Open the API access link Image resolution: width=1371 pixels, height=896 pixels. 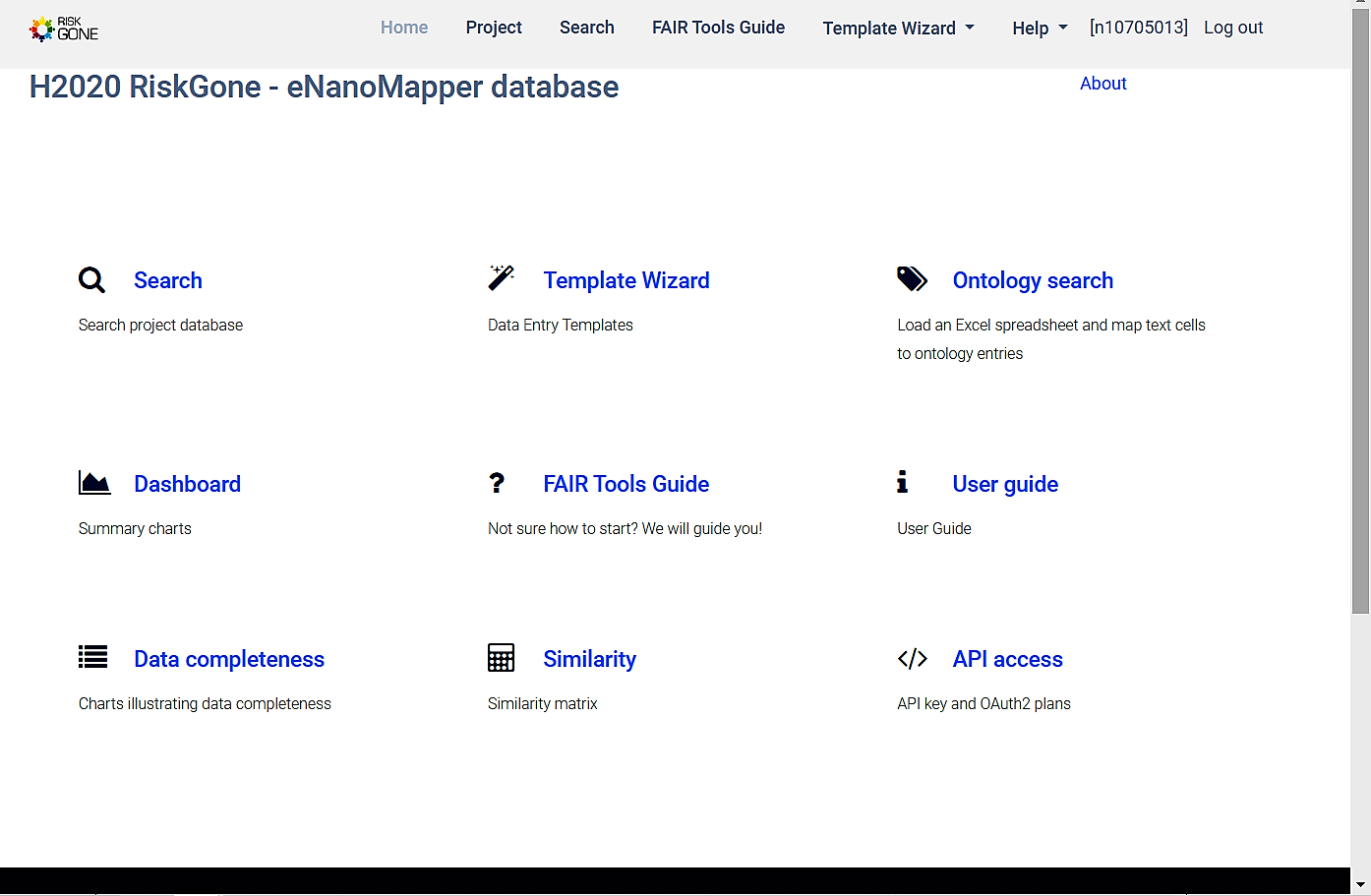click(x=1007, y=659)
